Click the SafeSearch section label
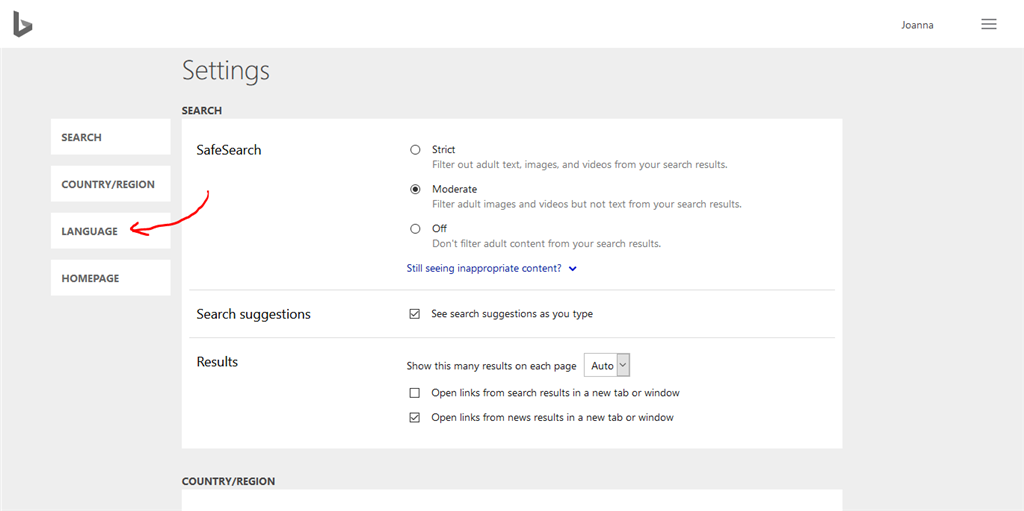 229,150
